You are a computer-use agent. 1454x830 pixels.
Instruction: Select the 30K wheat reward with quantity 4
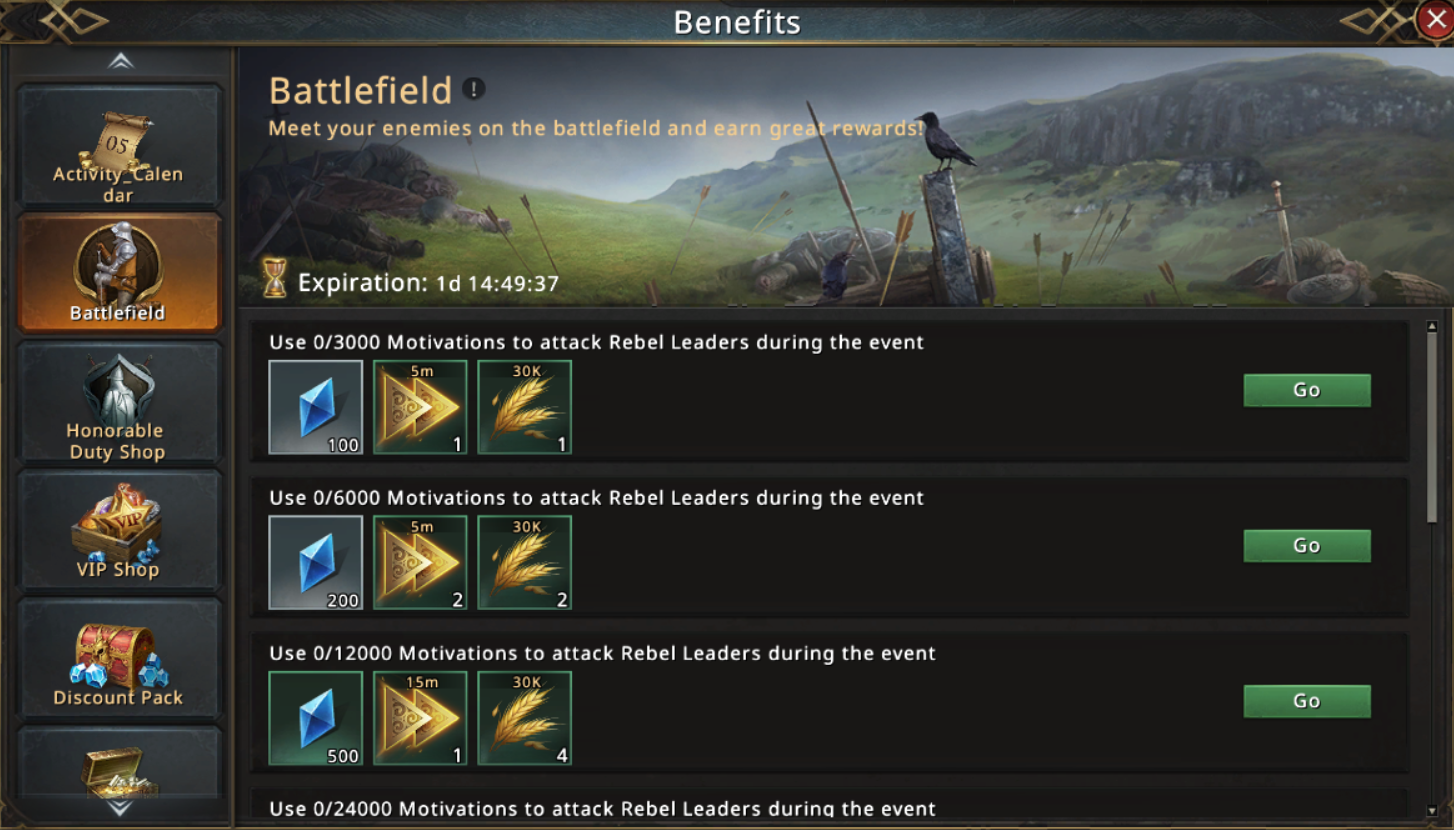tap(524, 718)
